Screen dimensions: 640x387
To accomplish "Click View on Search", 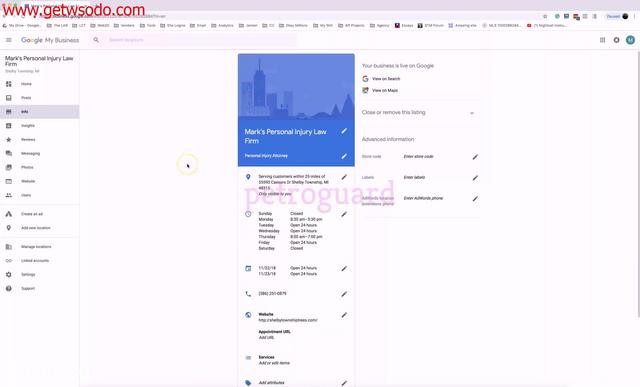I will point(386,79).
